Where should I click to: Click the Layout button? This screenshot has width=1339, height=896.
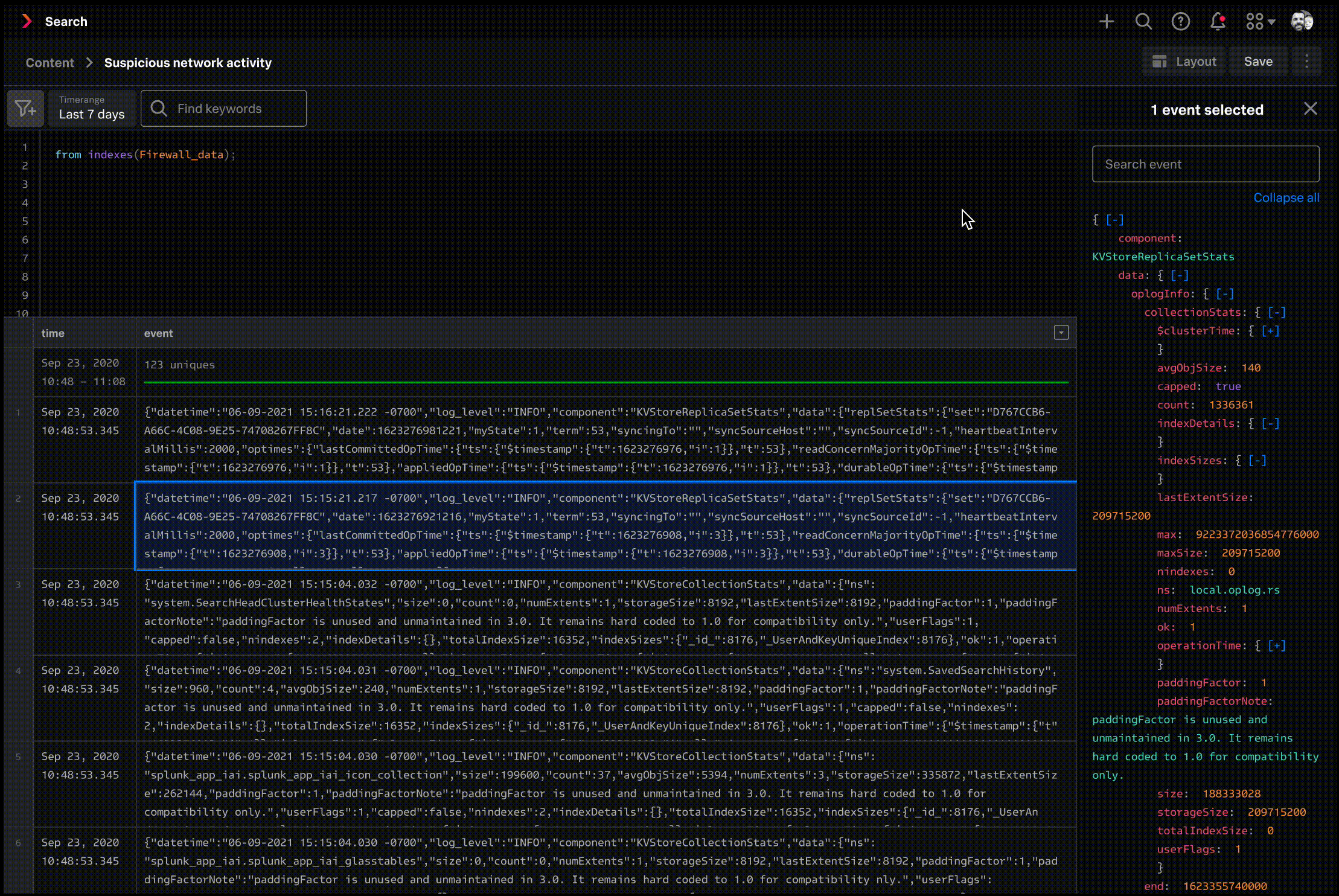1184,62
